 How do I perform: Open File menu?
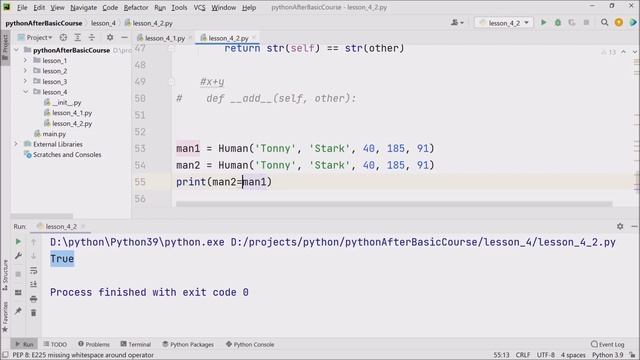(x=22, y=7)
